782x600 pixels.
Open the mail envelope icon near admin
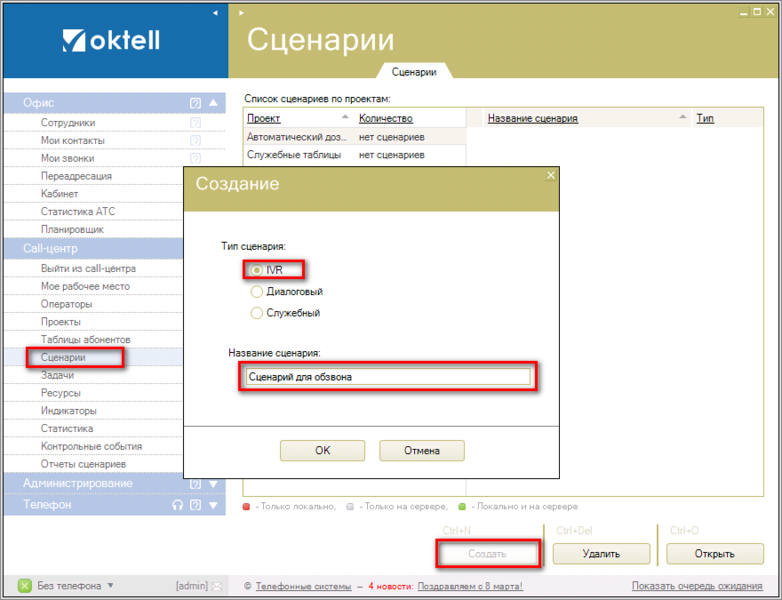(x=216, y=586)
